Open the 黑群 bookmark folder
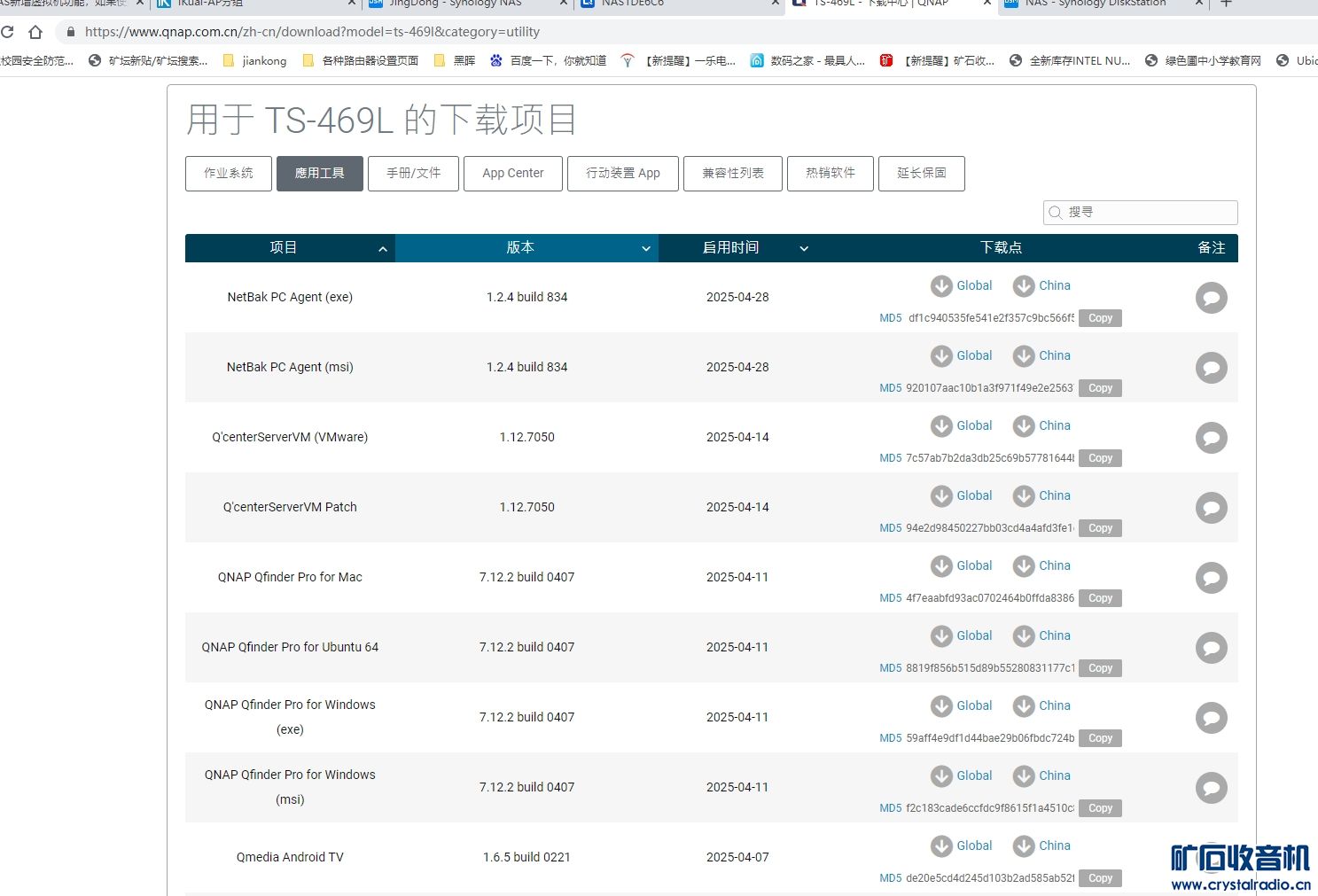The height and width of the screenshot is (896, 1318). (x=455, y=61)
